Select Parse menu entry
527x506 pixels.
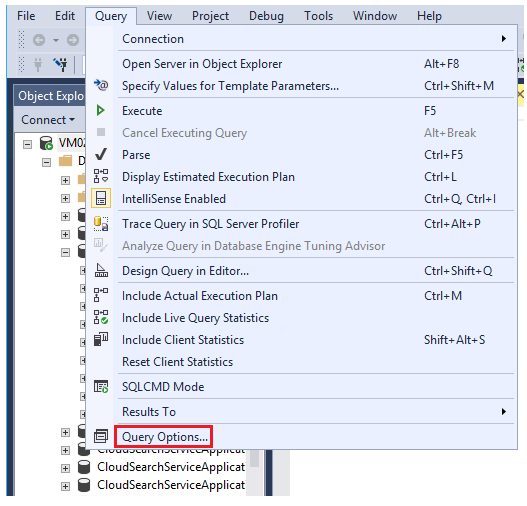pyautogui.click(x=301, y=155)
